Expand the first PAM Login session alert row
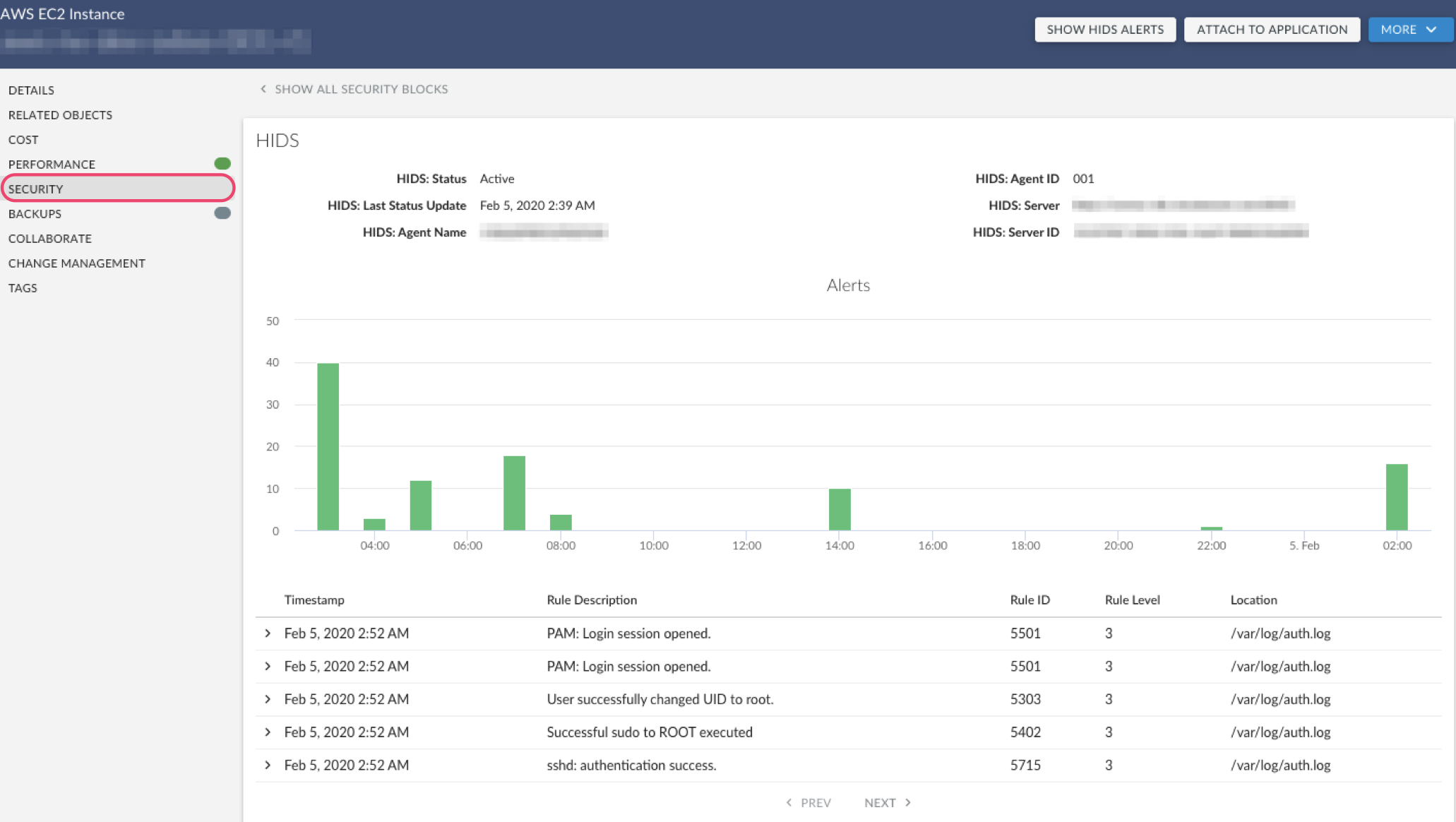The width and height of the screenshot is (1456, 822). coord(267,632)
